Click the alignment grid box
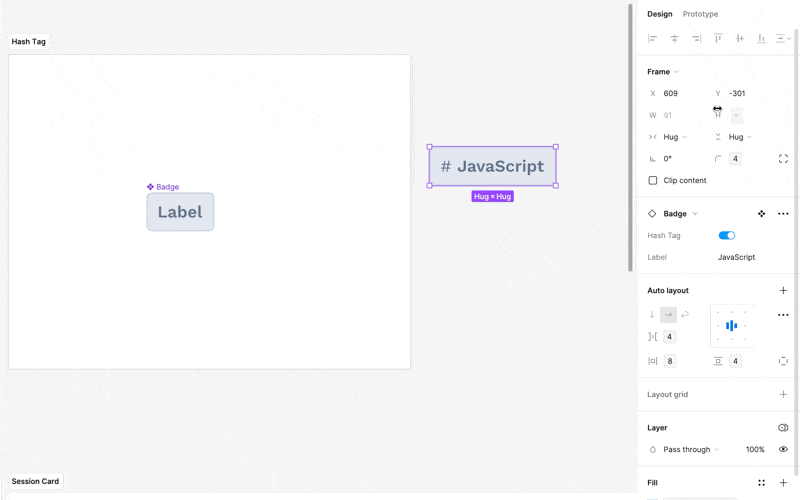 pyautogui.click(x=732, y=326)
